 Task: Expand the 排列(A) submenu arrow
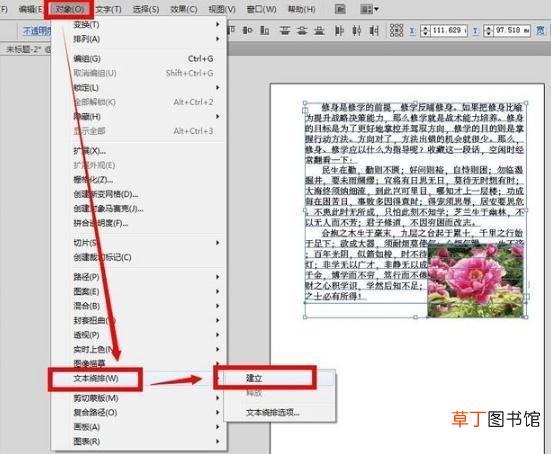[218, 39]
